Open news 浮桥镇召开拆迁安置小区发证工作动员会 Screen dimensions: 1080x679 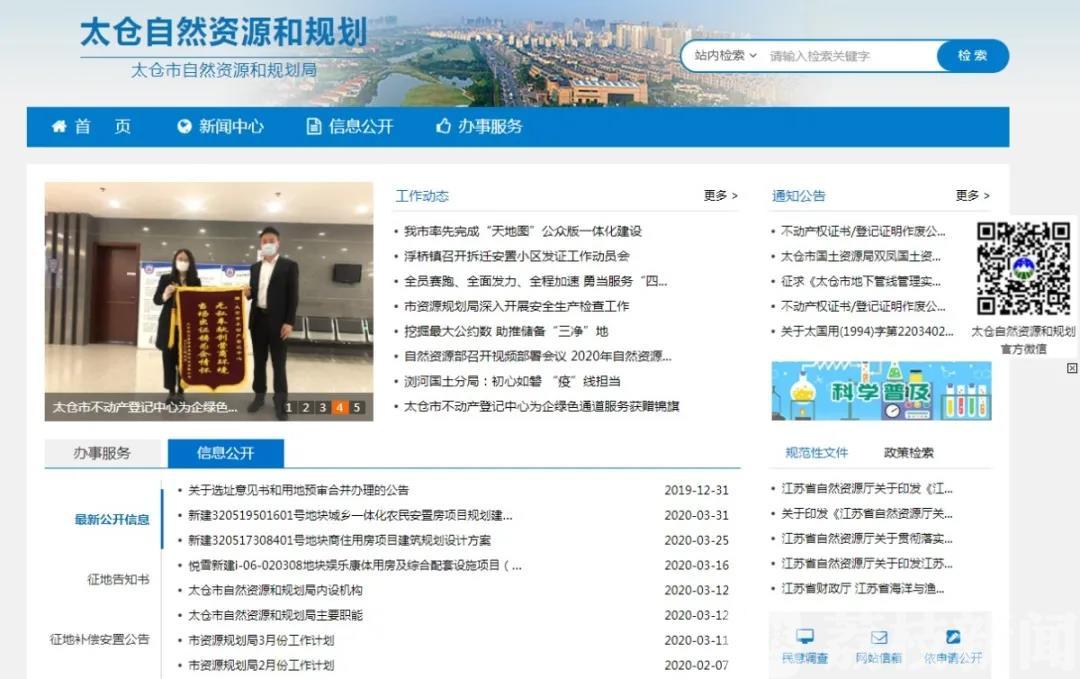click(517, 256)
